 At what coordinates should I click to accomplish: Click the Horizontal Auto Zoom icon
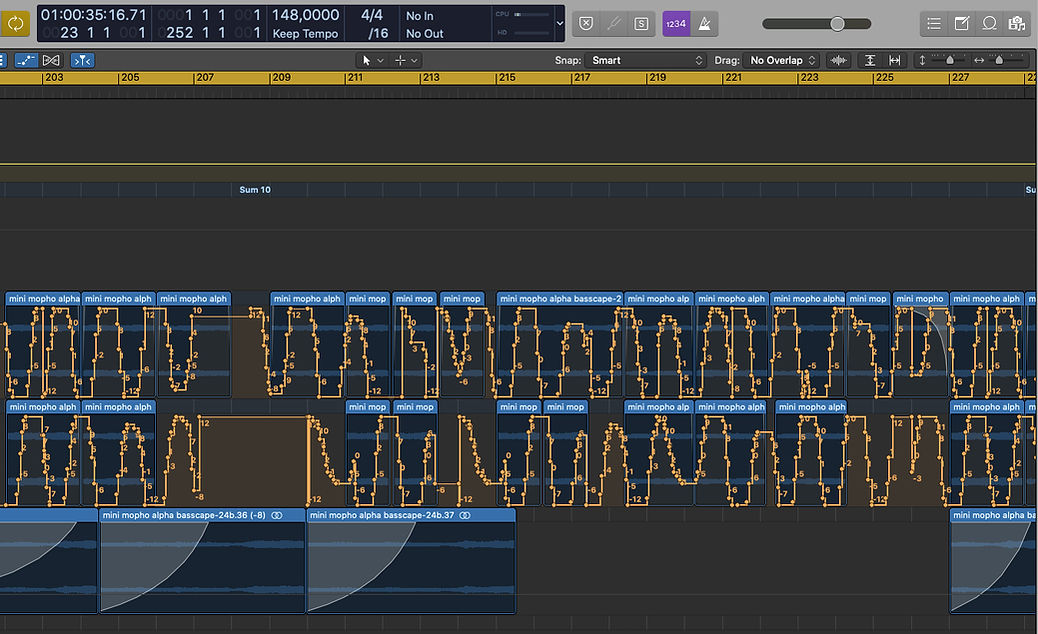(x=894, y=60)
